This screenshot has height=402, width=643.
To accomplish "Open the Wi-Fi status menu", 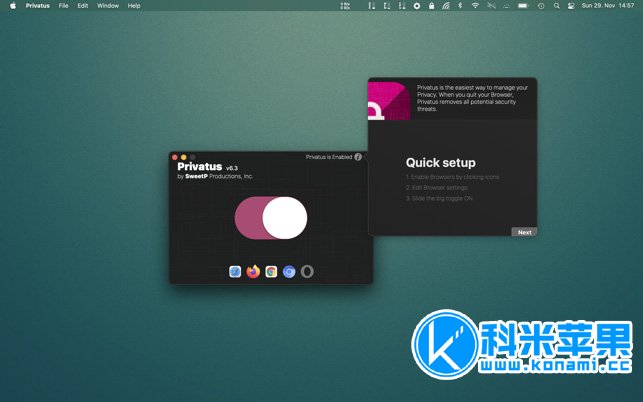I will point(475,6).
